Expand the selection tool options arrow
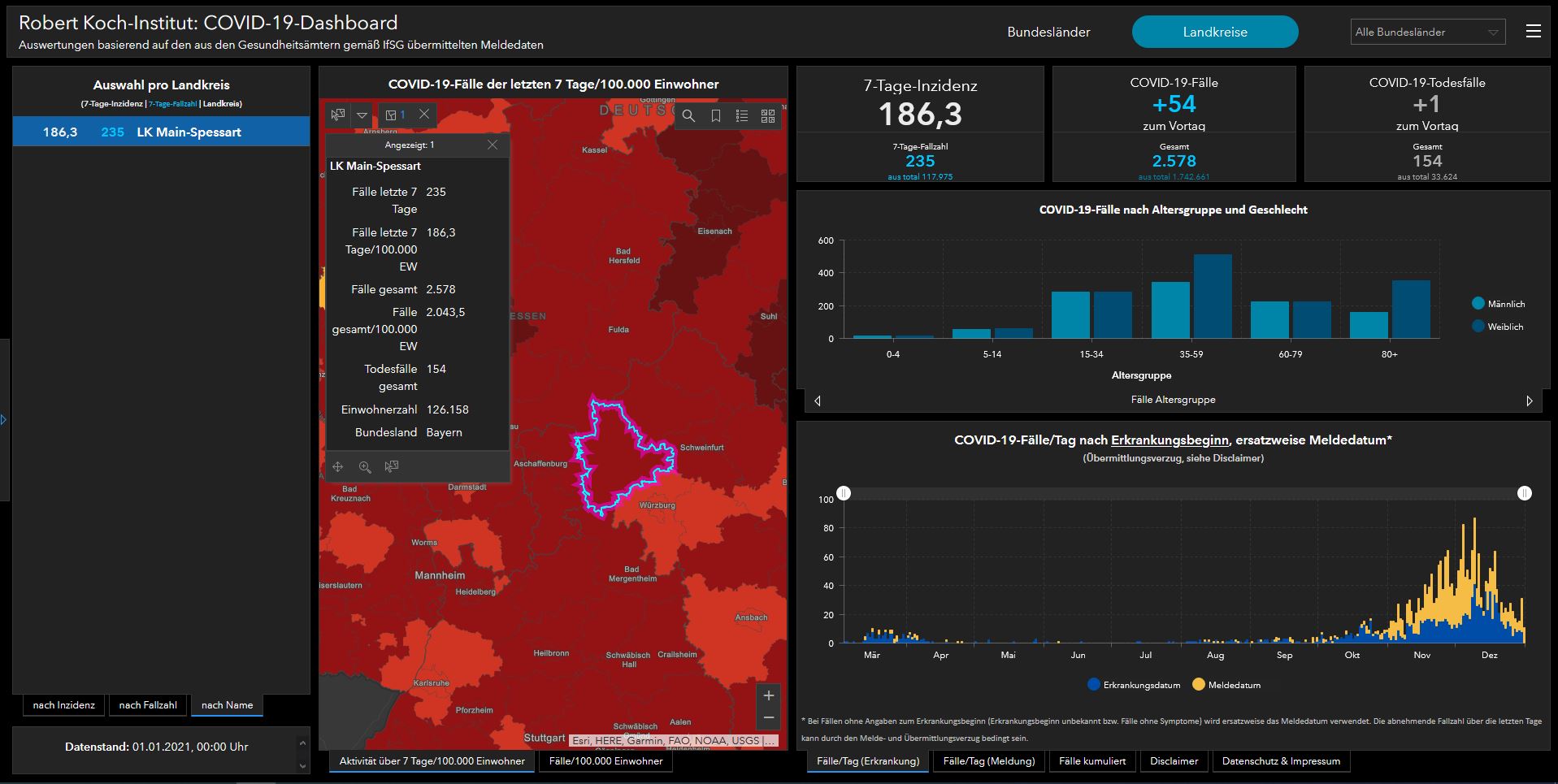This screenshot has height=784, width=1558. coord(362,115)
